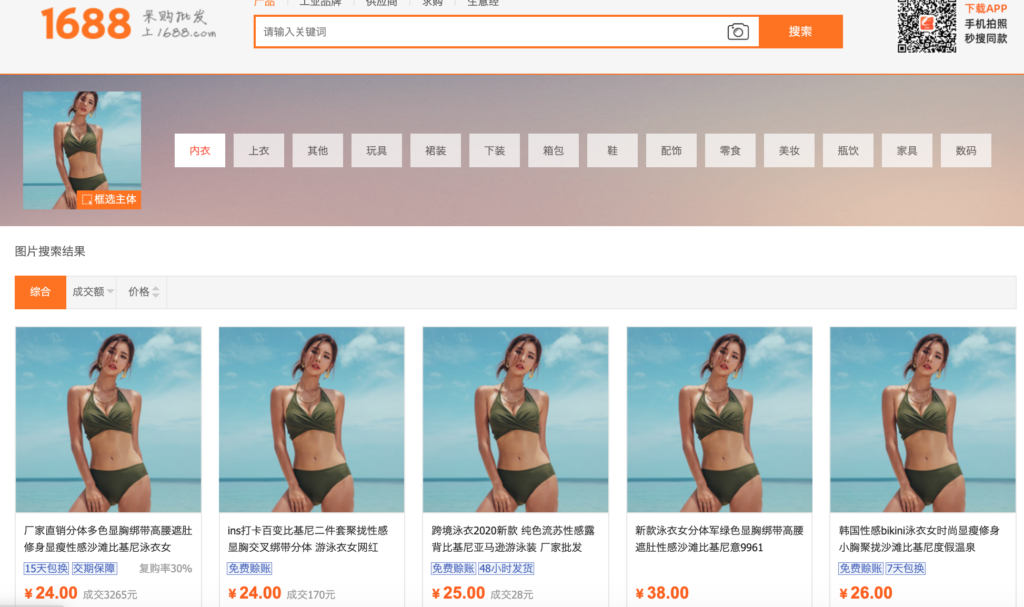Click the 免费赊账 tag under 韩国性感bikini listing
This screenshot has height=607, width=1024.
tap(861, 568)
